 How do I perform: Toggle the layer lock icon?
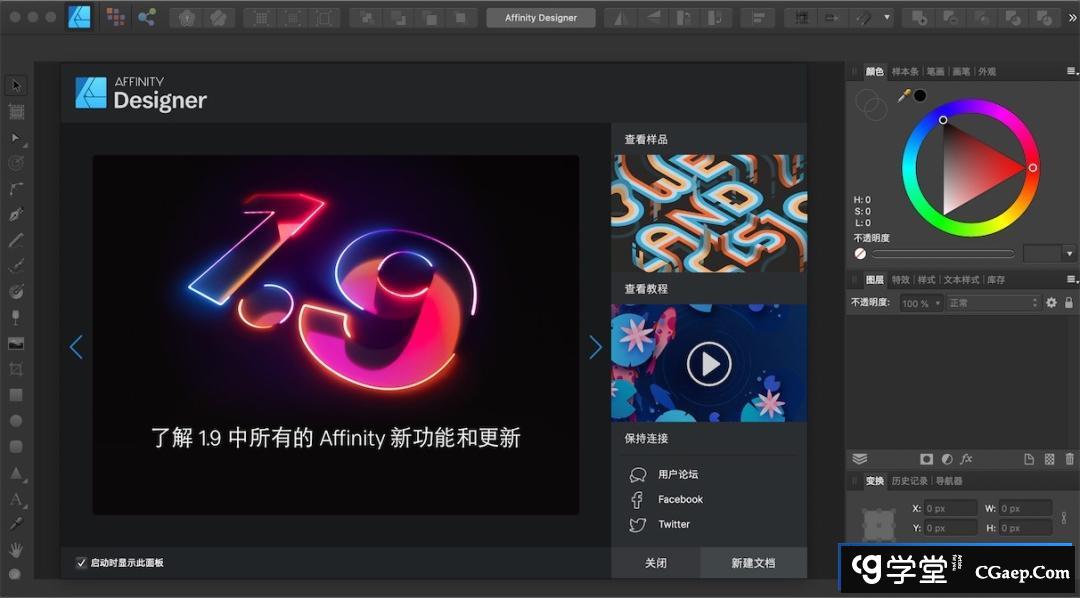[x=1068, y=303]
